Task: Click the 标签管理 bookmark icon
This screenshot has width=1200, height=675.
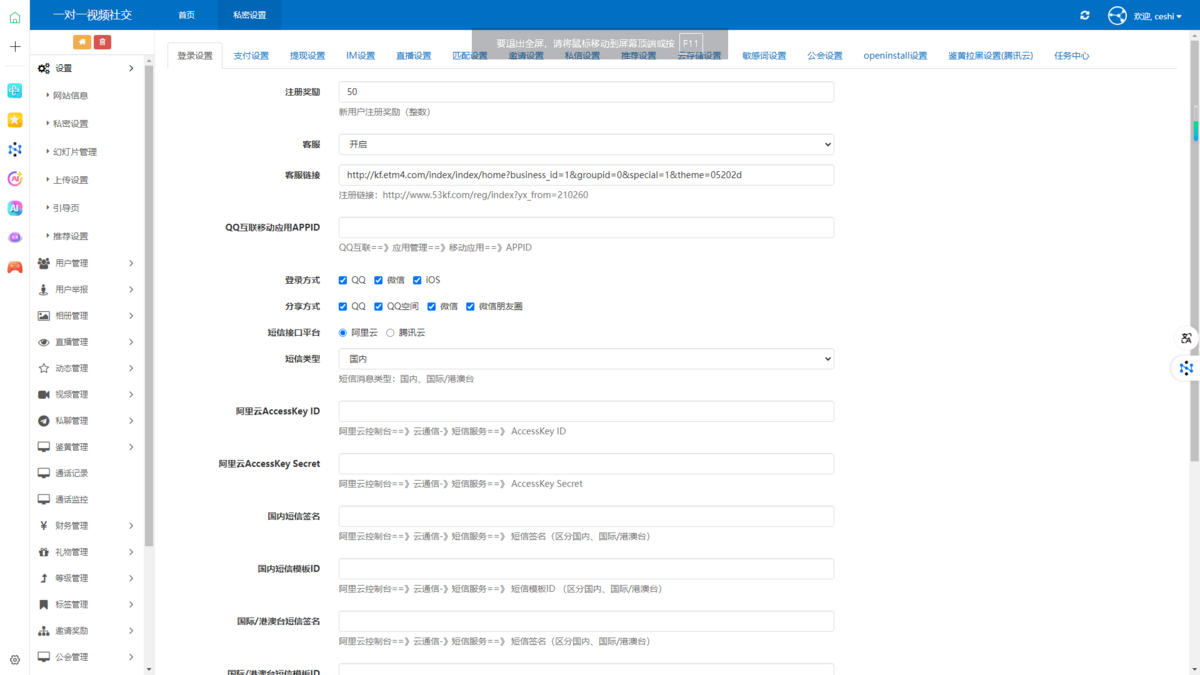Action: tap(44, 605)
